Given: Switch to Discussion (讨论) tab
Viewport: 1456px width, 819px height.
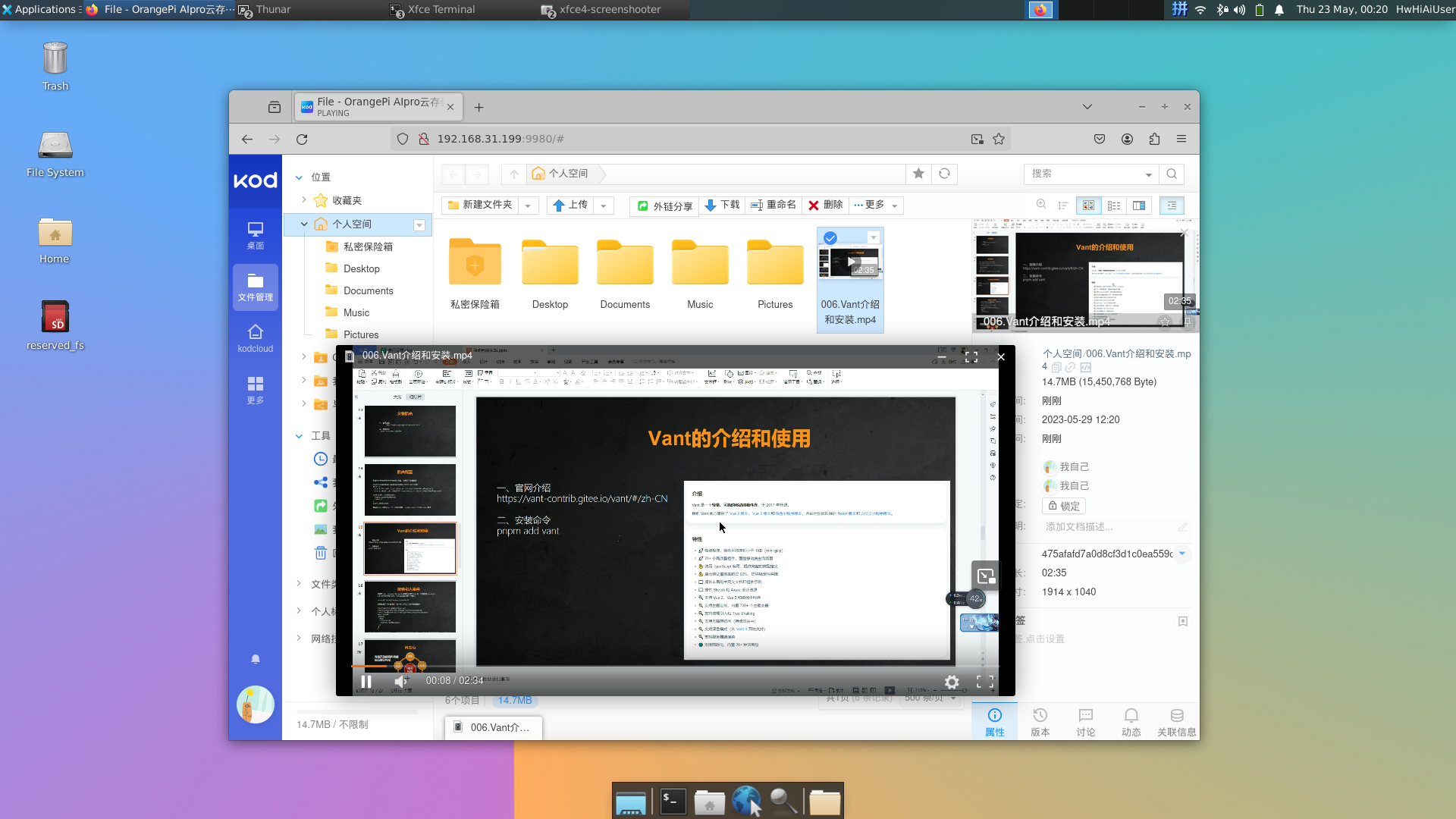Looking at the screenshot, I should 1086,721.
